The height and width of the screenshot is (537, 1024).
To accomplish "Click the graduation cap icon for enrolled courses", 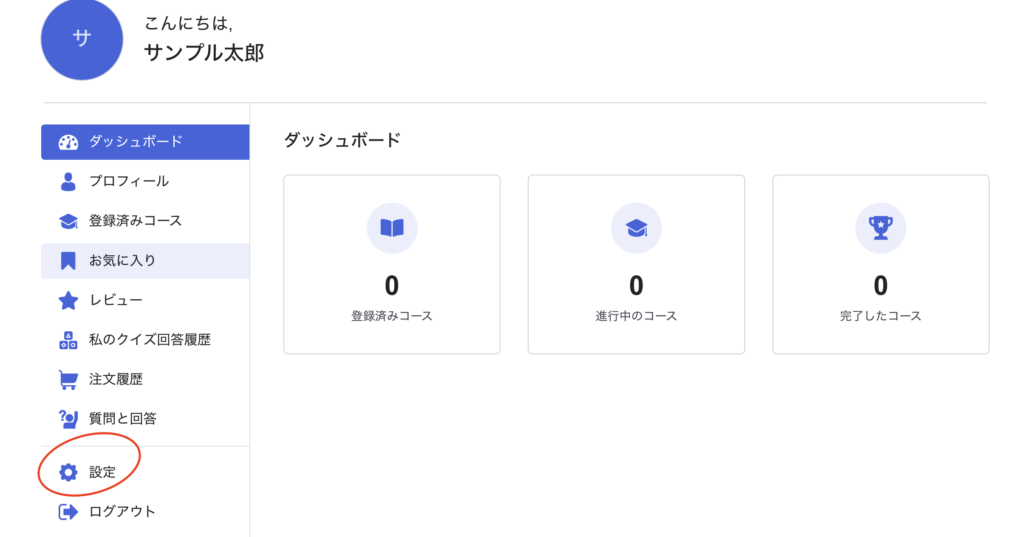I will pos(68,221).
